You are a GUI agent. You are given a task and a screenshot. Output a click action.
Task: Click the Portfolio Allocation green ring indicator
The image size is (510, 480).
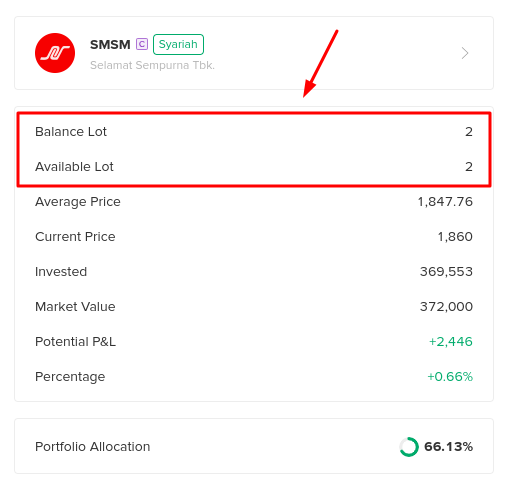[409, 447]
